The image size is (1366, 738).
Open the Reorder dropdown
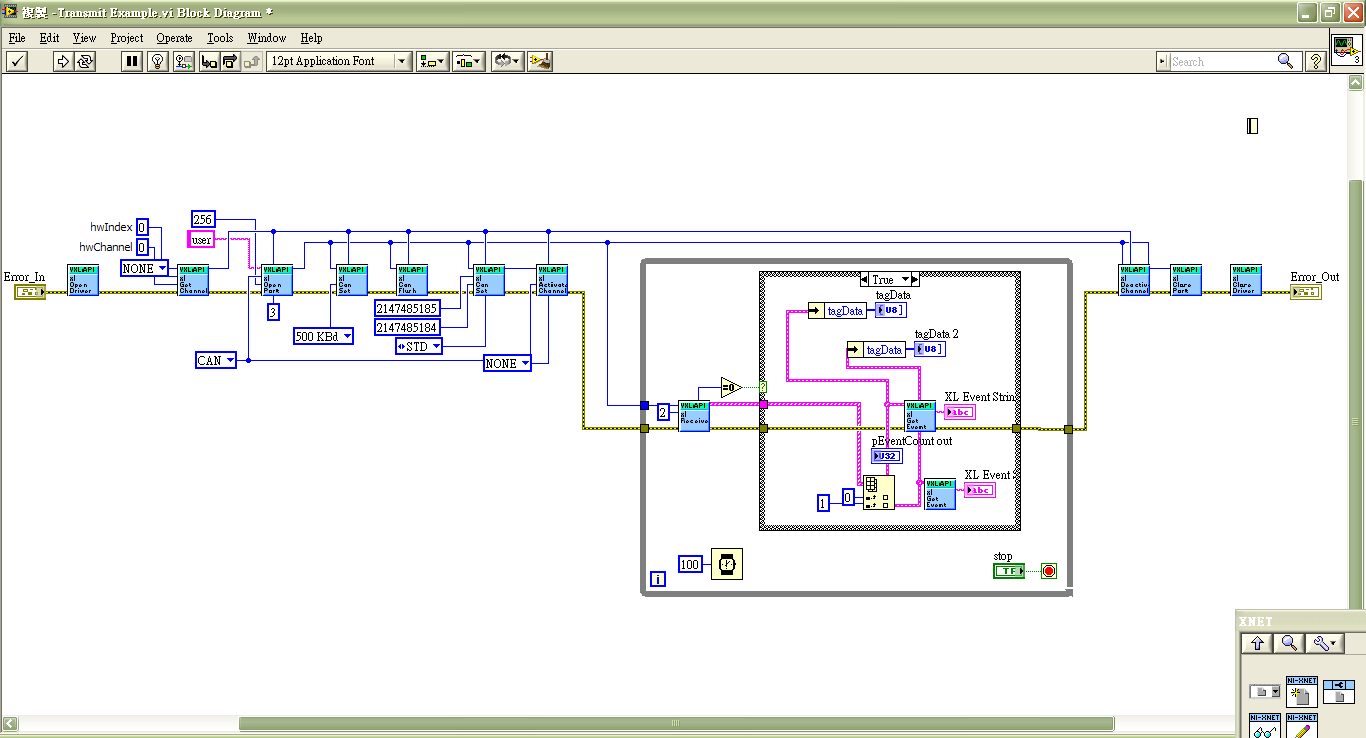click(507, 61)
